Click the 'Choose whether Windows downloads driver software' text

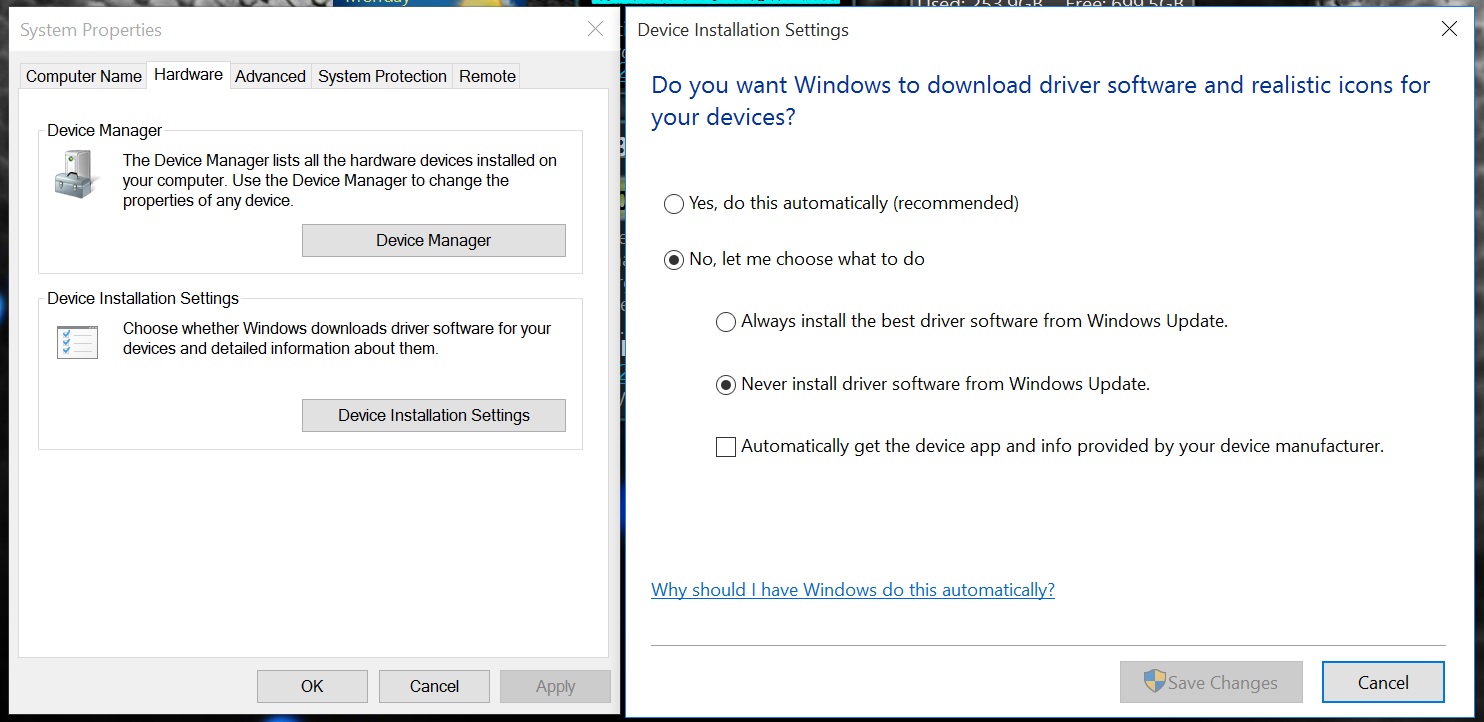click(337, 338)
